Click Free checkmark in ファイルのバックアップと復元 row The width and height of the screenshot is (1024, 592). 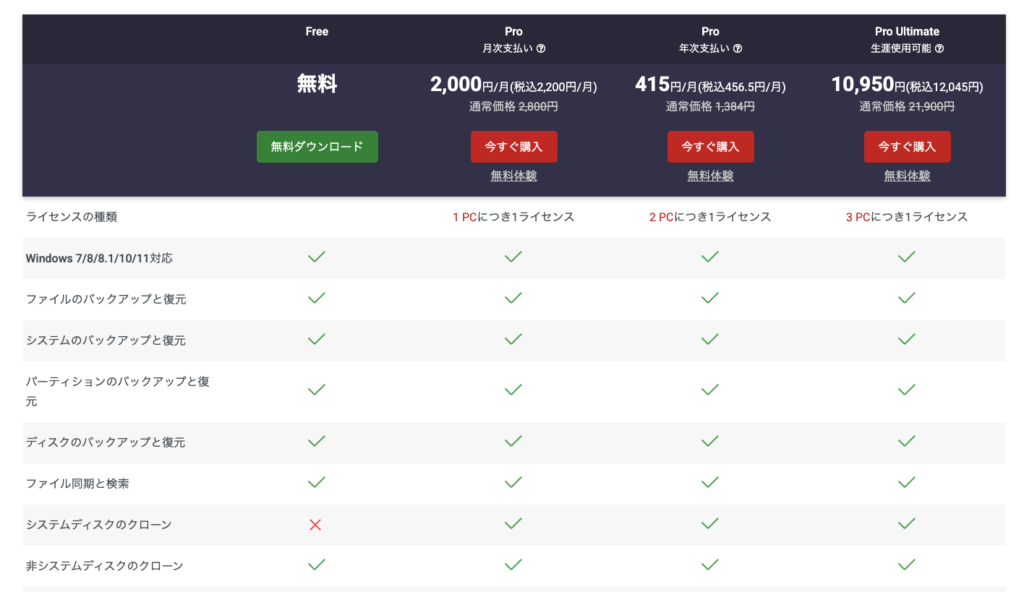[x=317, y=298]
